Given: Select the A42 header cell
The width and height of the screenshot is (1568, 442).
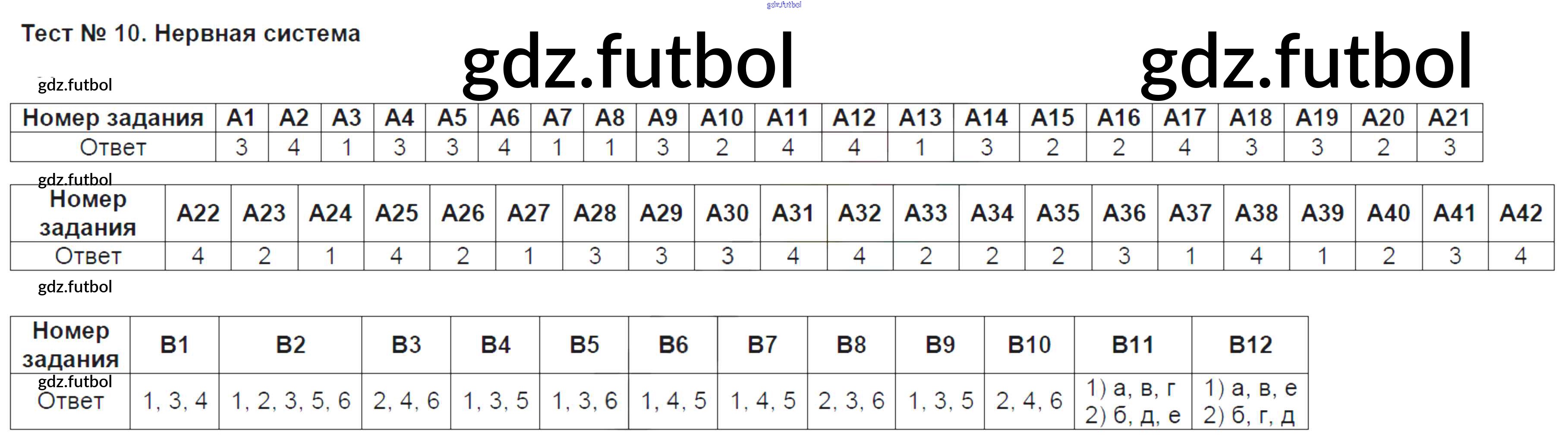Looking at the screenshot, I should (x=1521, y=213).
